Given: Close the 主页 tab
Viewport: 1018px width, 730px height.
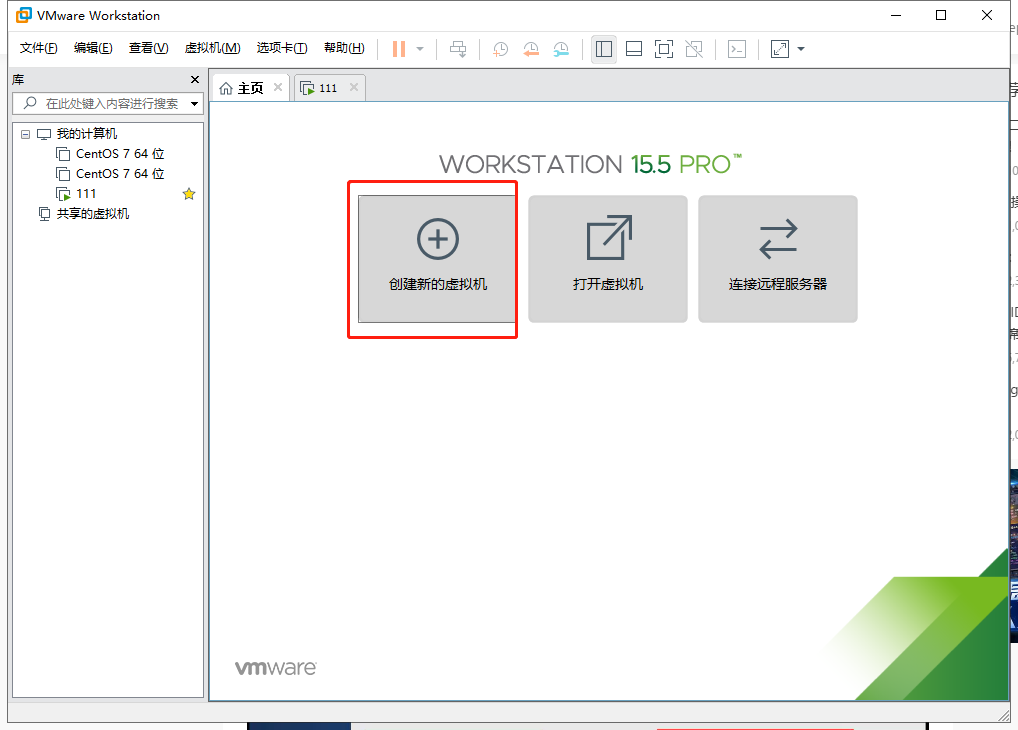Looking at the screenshot, I should pos(278,87).
